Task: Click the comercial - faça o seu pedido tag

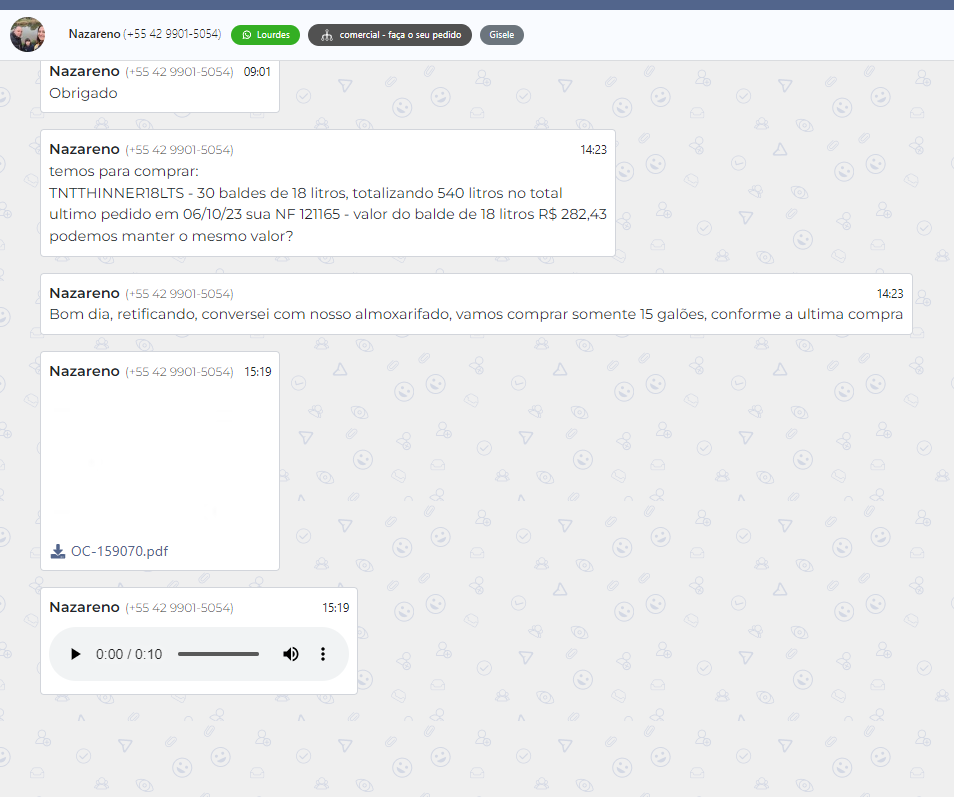Action: tap(400, 35)
